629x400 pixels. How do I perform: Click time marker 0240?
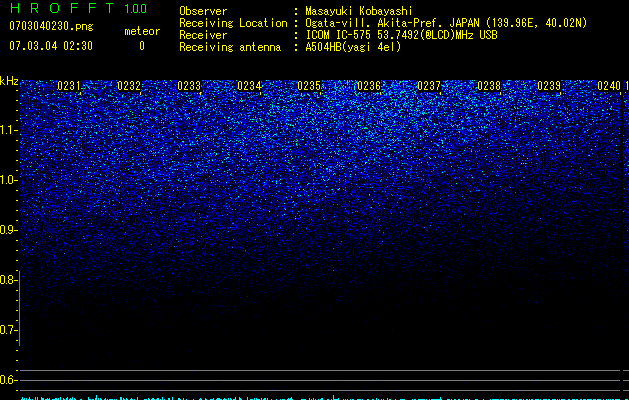tap(609, 86)
